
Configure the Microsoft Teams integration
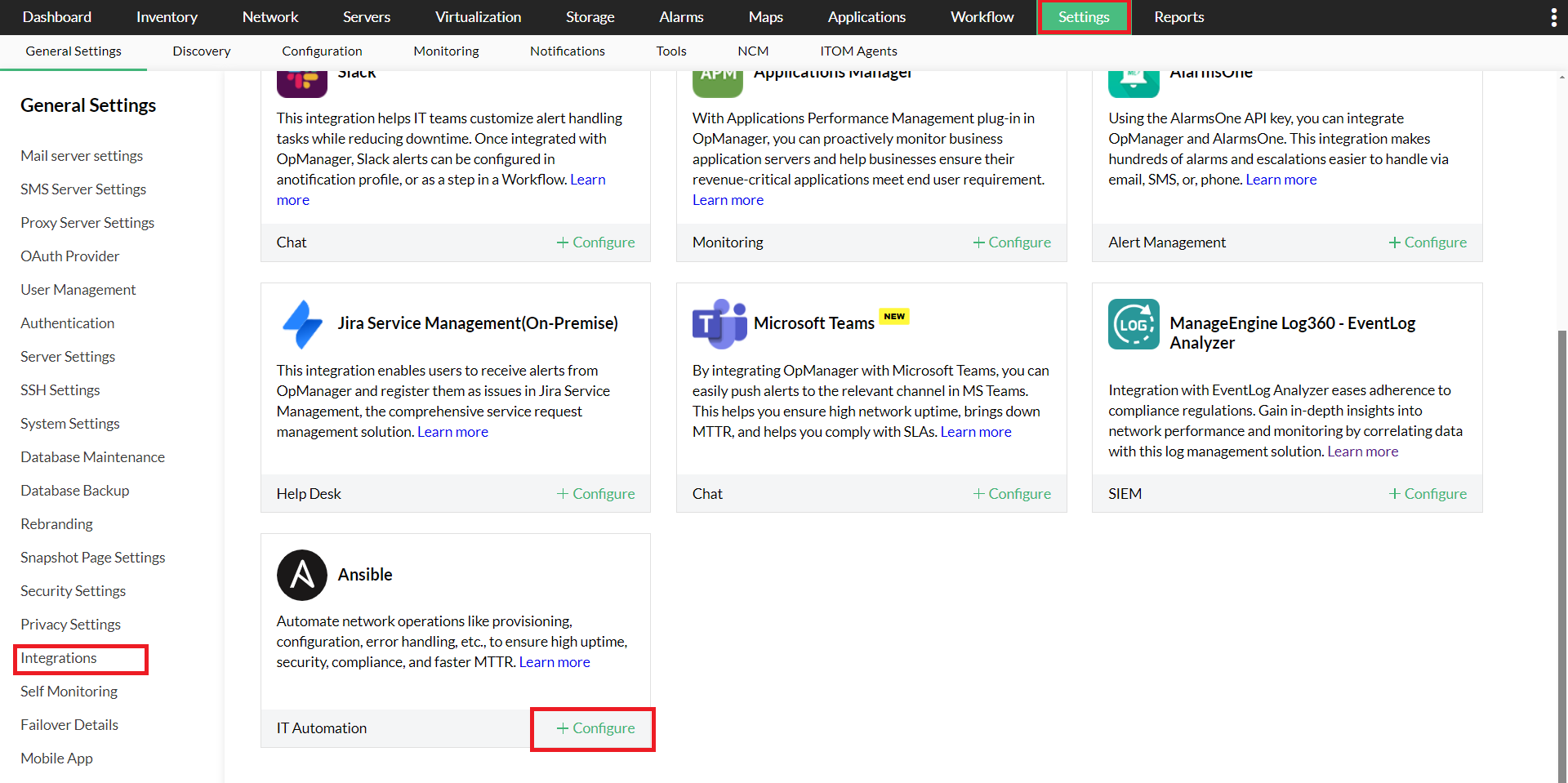[1012, 494]
